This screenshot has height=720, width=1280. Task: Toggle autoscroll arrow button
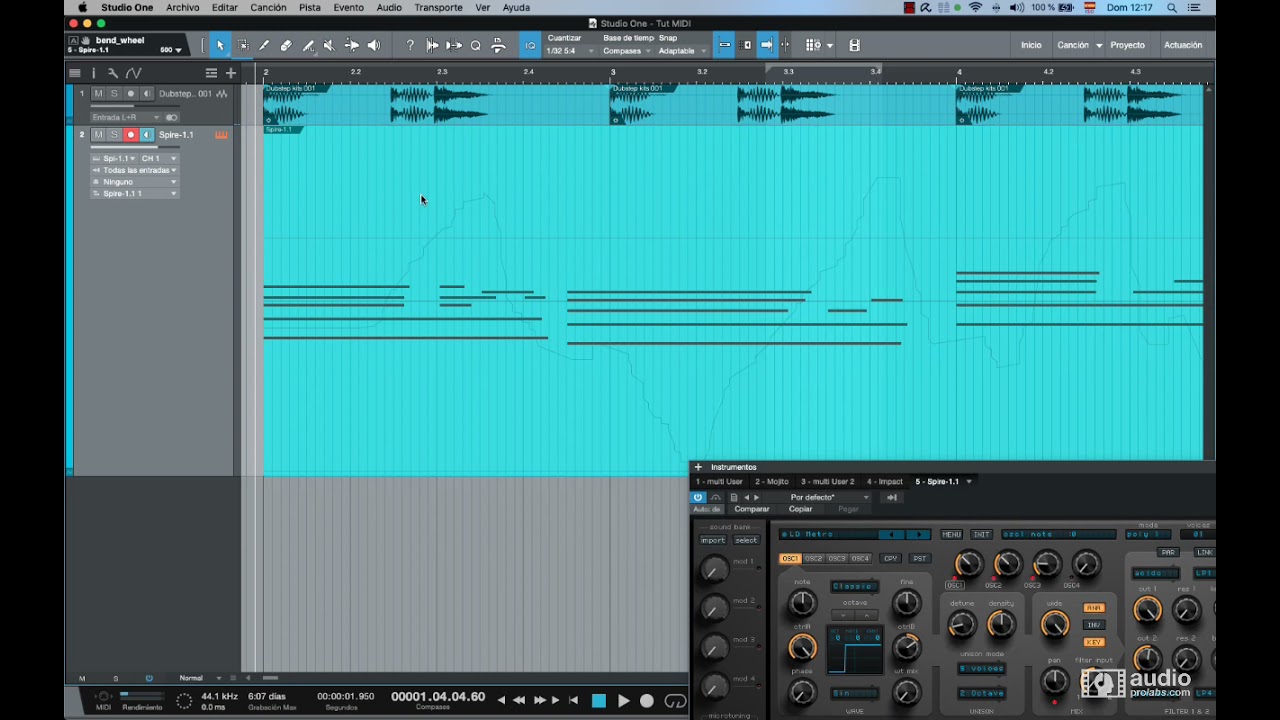766,45
